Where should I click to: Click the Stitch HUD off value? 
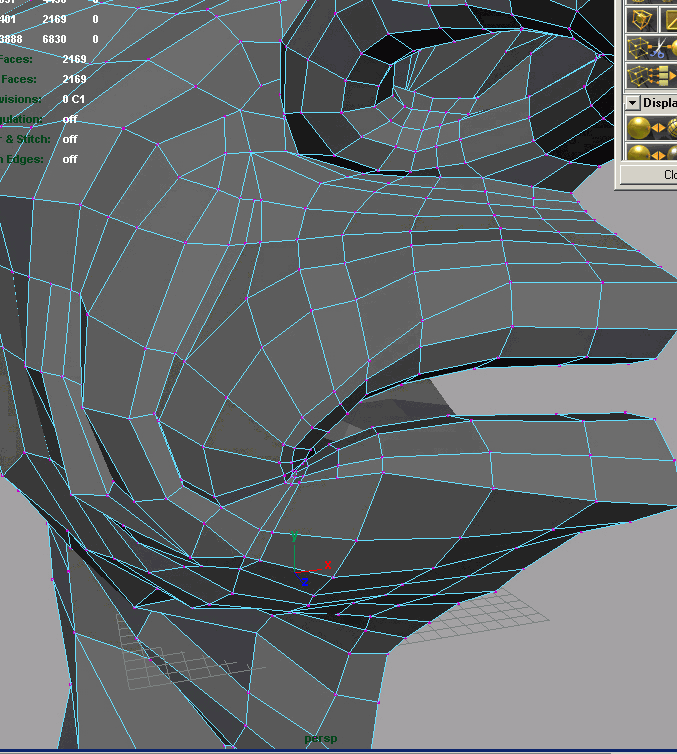tap(70, 139)
